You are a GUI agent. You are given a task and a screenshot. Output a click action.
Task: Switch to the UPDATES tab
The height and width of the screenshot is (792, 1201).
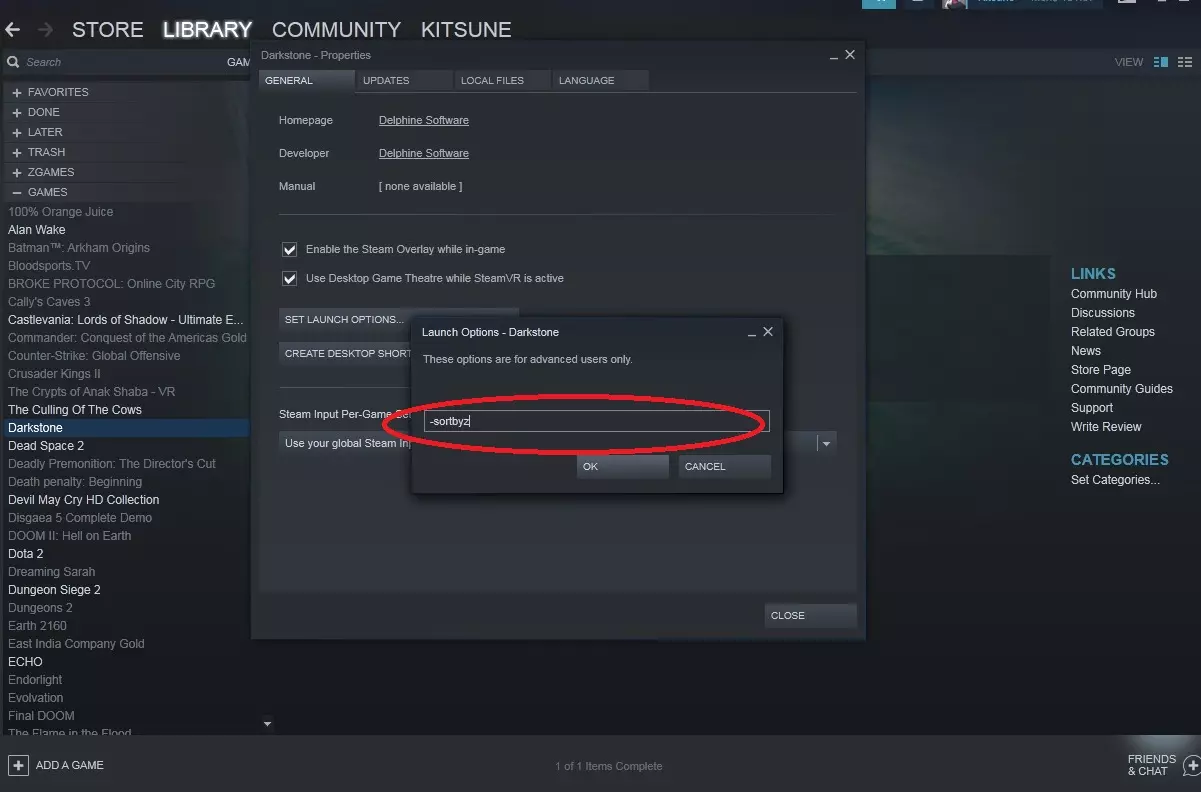[403, 80]
